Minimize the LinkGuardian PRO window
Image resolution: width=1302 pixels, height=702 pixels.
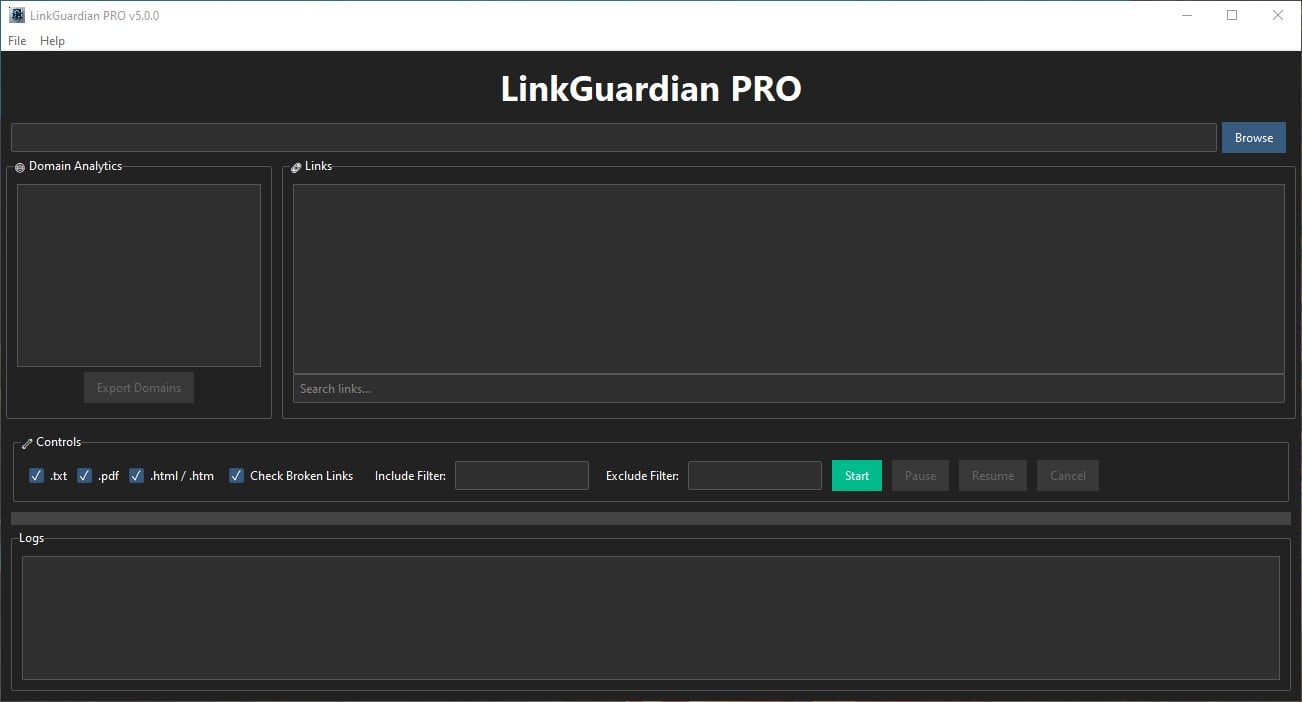pyautogui.click(x=1186, y=15)
